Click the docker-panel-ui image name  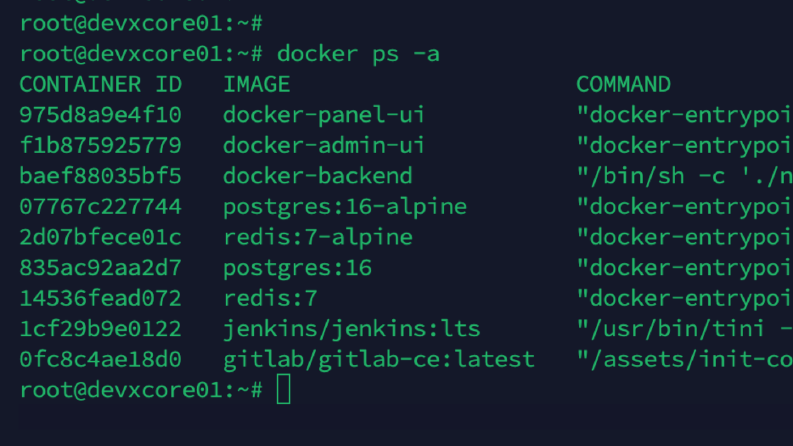coord(324,115)
